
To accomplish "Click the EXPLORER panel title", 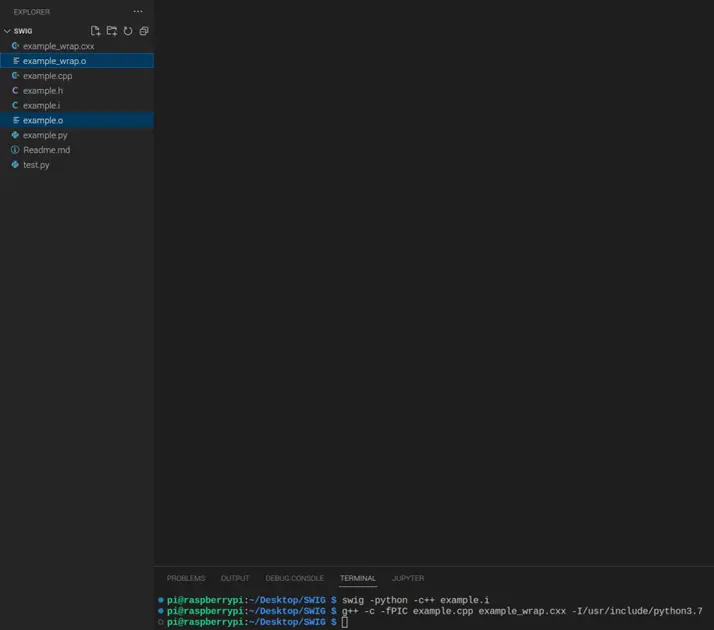I will (x=32, y=12).
